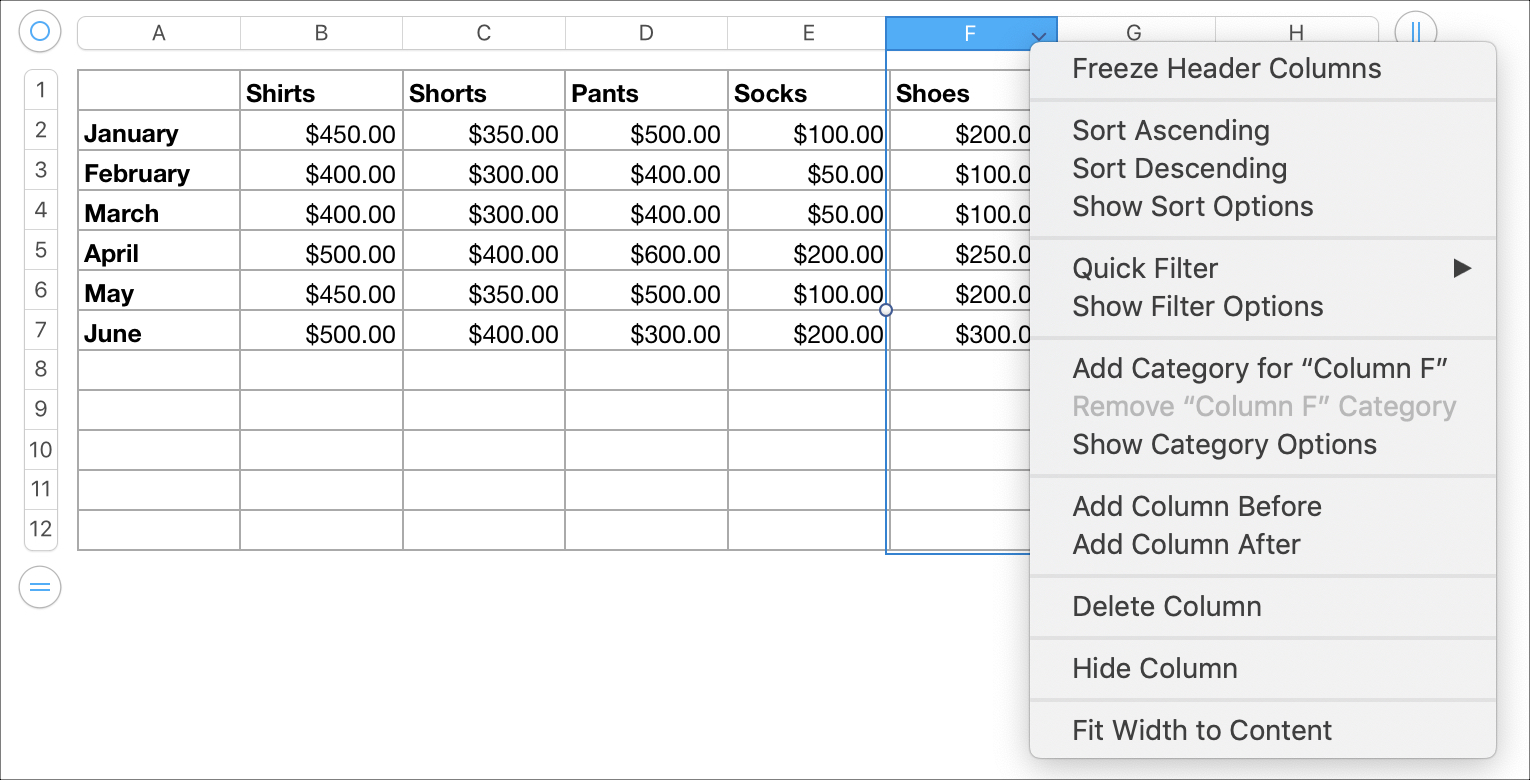Click the add rows handle below row 12
1530x780 pixels.
(40, 587)
